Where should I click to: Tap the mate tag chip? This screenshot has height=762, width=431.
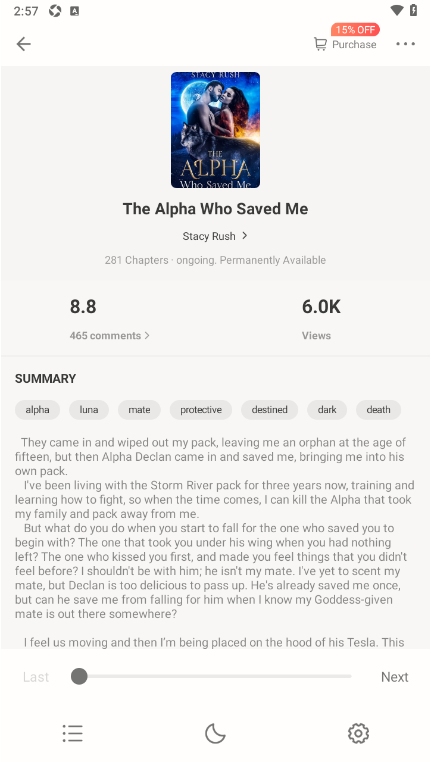point(139,410)
